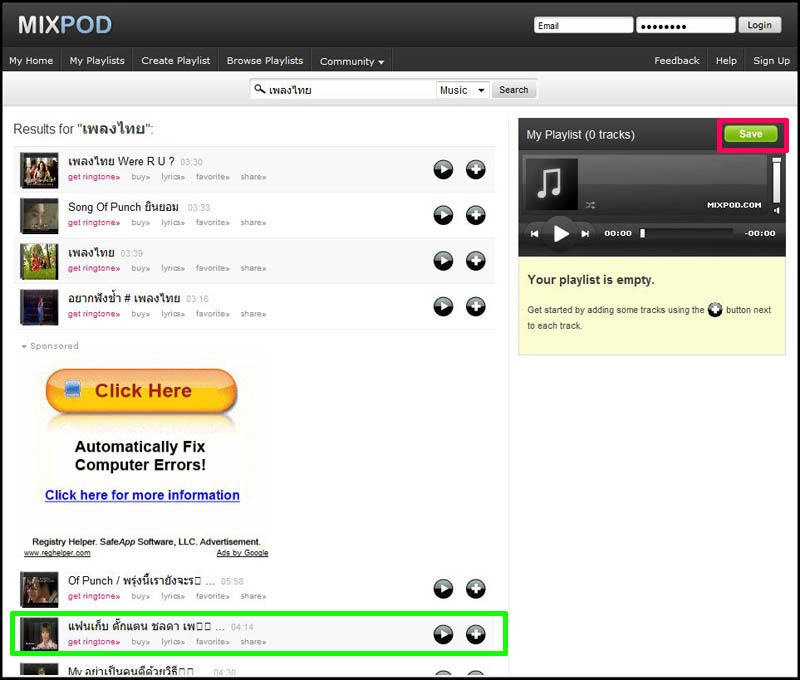Viewport: 800px width, 680px height.
Task: Mute the player with the speaker icon
Action: [777, 210]
